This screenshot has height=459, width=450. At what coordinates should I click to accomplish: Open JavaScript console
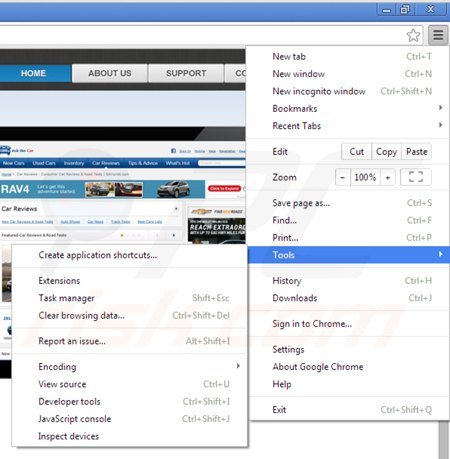click(130, 419)
